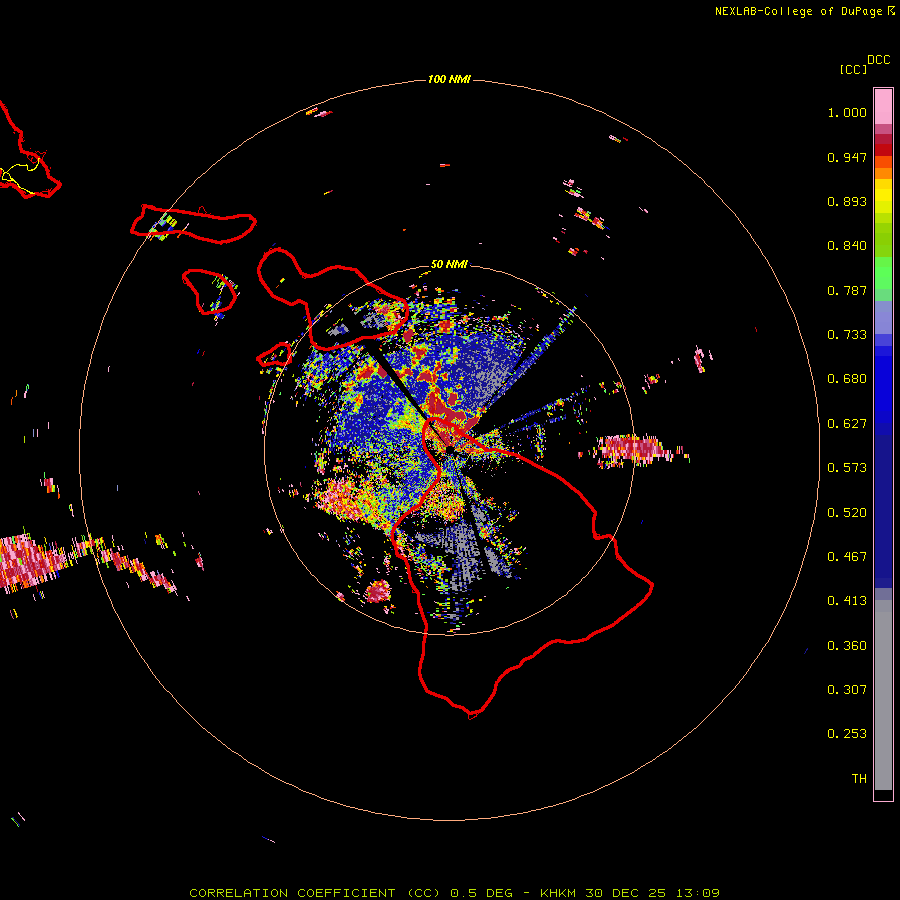Select the 0.467 scale value

[x=847, y=557]
